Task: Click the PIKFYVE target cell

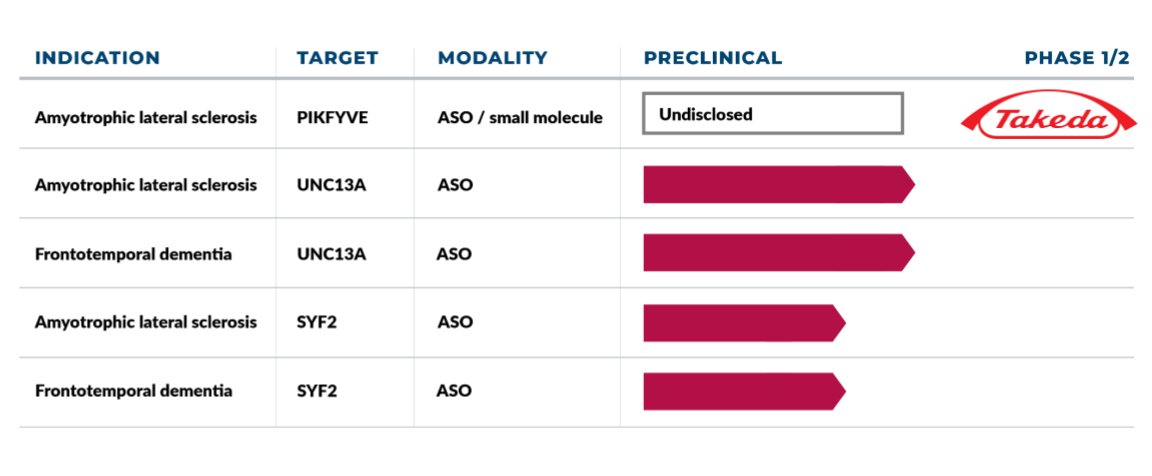Action: [x=332, y=117]
